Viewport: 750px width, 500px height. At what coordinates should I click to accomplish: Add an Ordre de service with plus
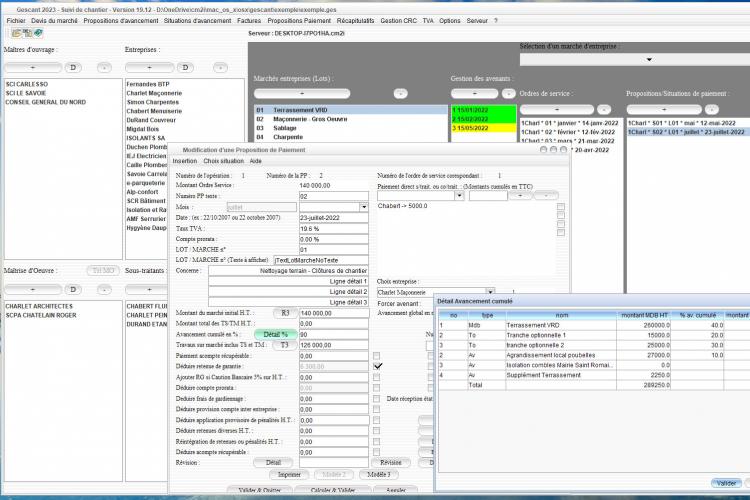coord(557,110)
